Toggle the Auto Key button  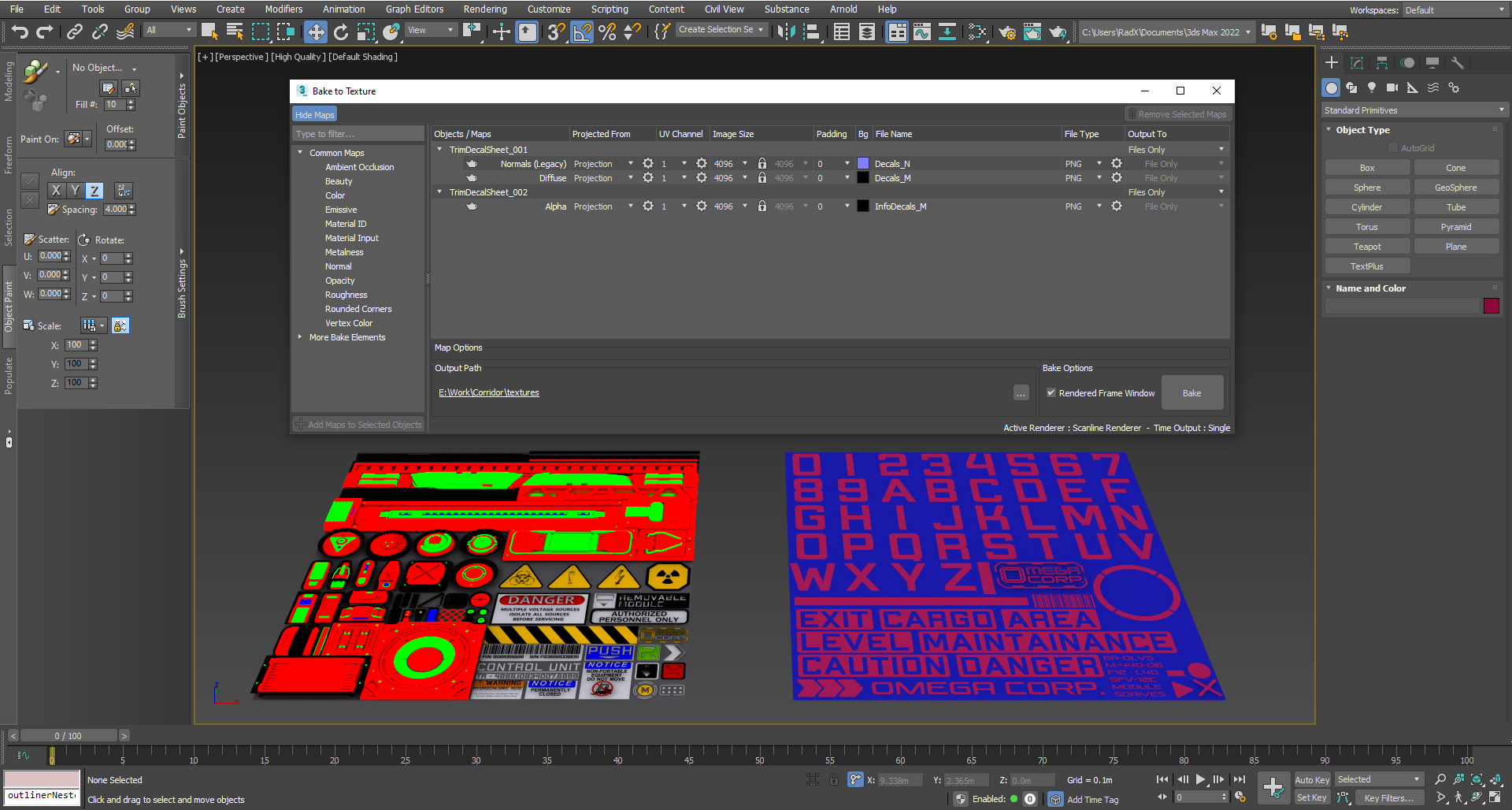[1311, 779]
